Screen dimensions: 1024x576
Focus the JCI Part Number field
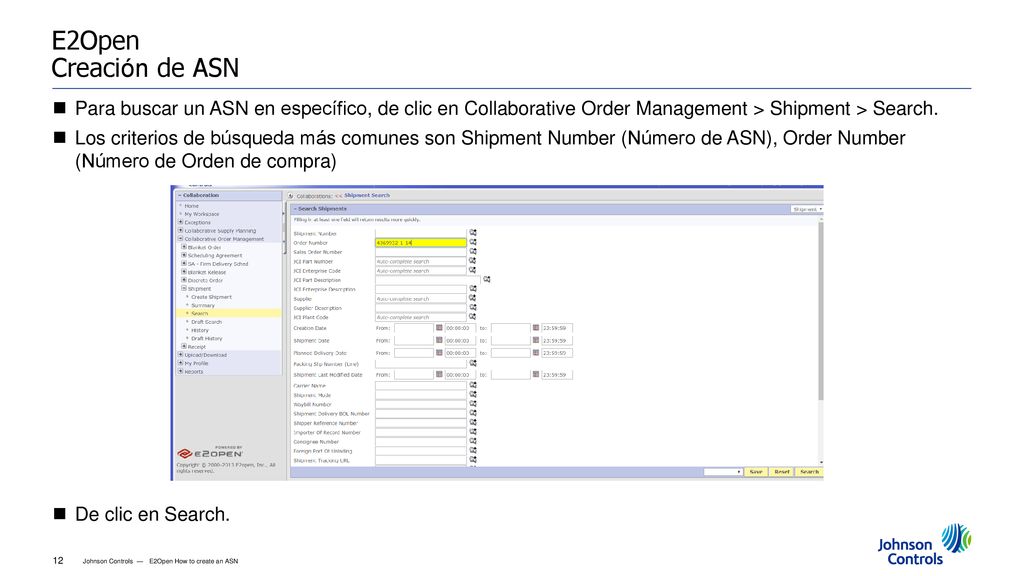pos(421,261)
